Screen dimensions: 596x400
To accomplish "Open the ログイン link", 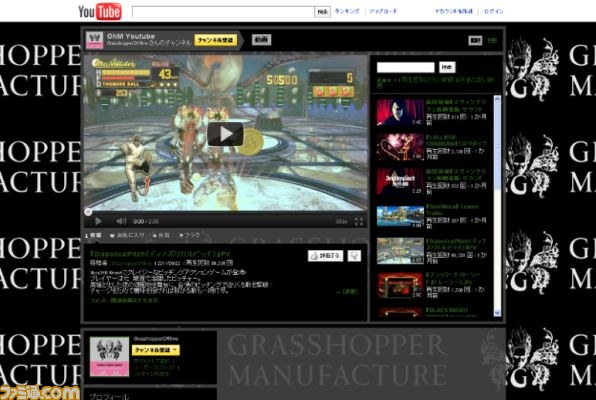I will tap(493, 11).
